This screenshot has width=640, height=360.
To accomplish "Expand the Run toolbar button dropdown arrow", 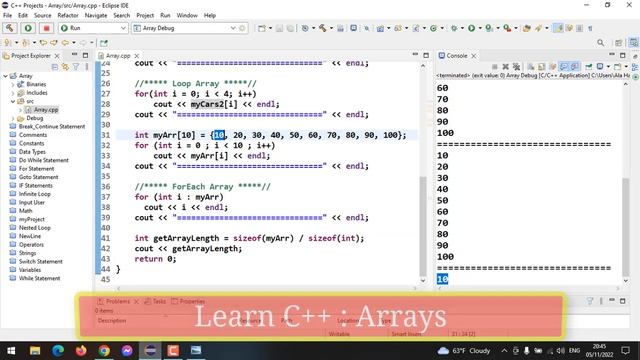I will (x=480, y=28).
